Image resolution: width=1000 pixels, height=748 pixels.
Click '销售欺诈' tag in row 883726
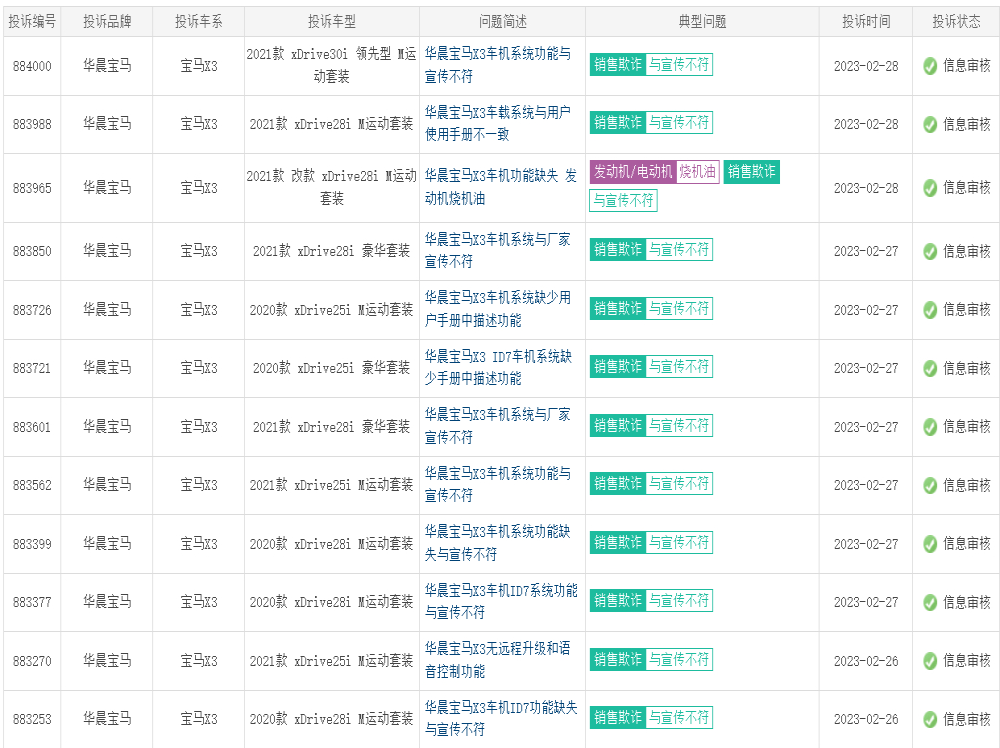pyautogui.click(x=617, y=309)
